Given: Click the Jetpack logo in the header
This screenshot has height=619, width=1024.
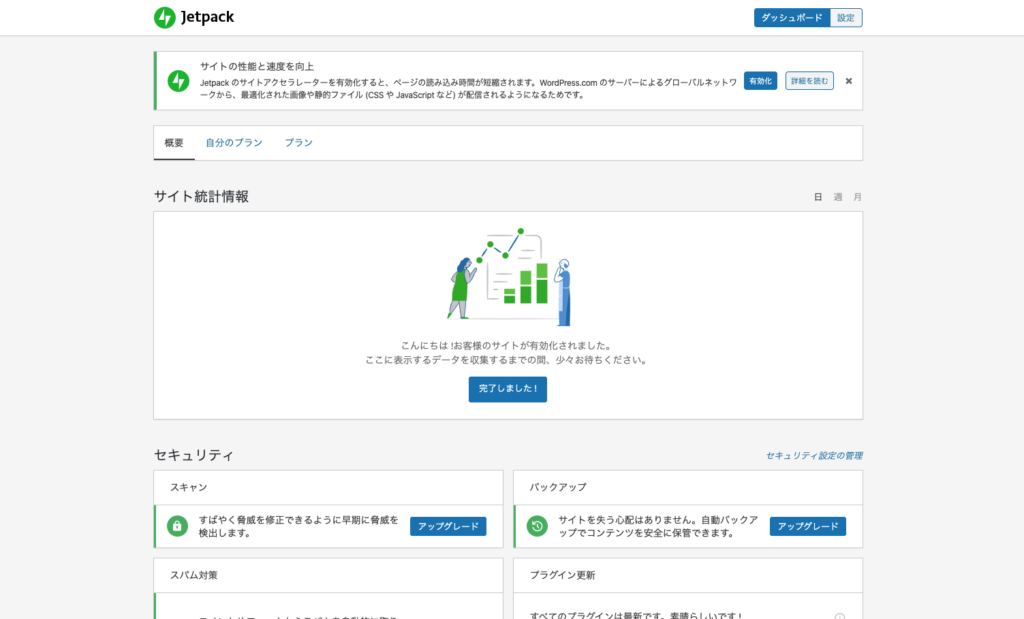Looking at the screenshot, I should tap(194, 17).
